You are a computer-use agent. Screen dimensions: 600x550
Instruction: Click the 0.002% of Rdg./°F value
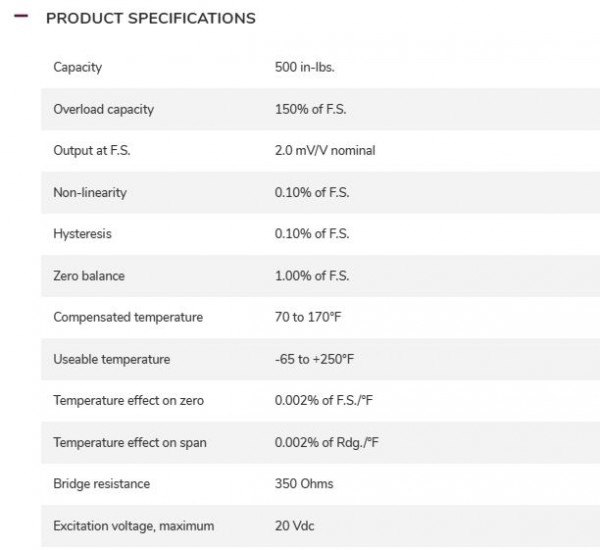(325, 442)
